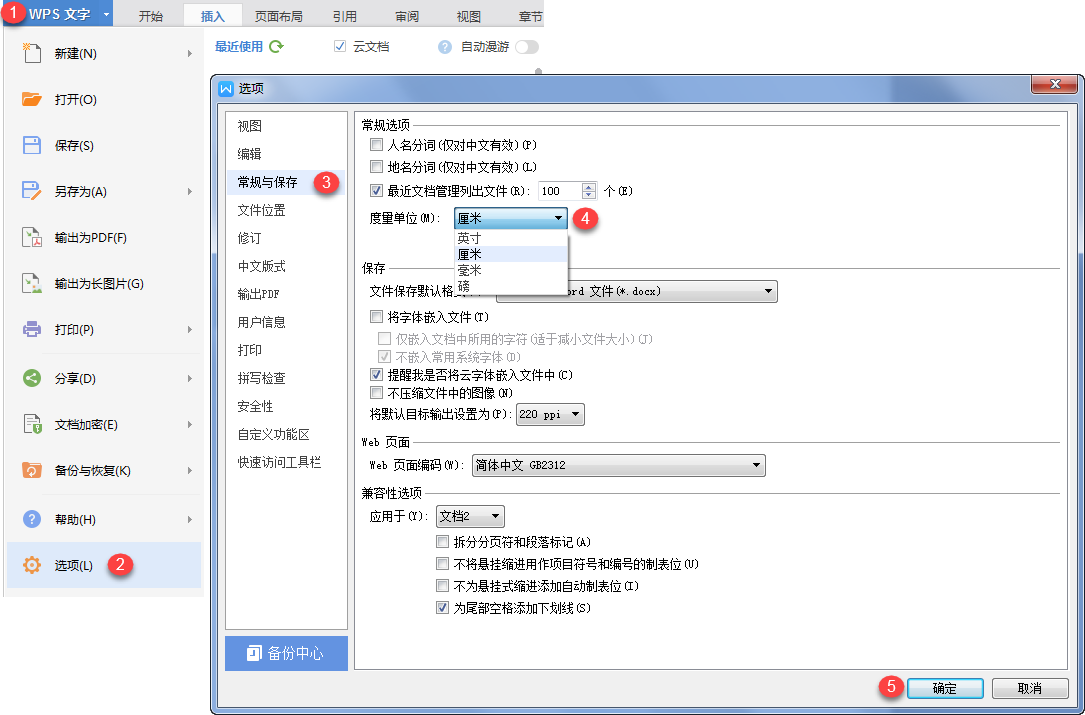Uncheck 提醒我是否将云字体嵌入文件中
The image size is (1085, 715).
[x=376, y=374]
